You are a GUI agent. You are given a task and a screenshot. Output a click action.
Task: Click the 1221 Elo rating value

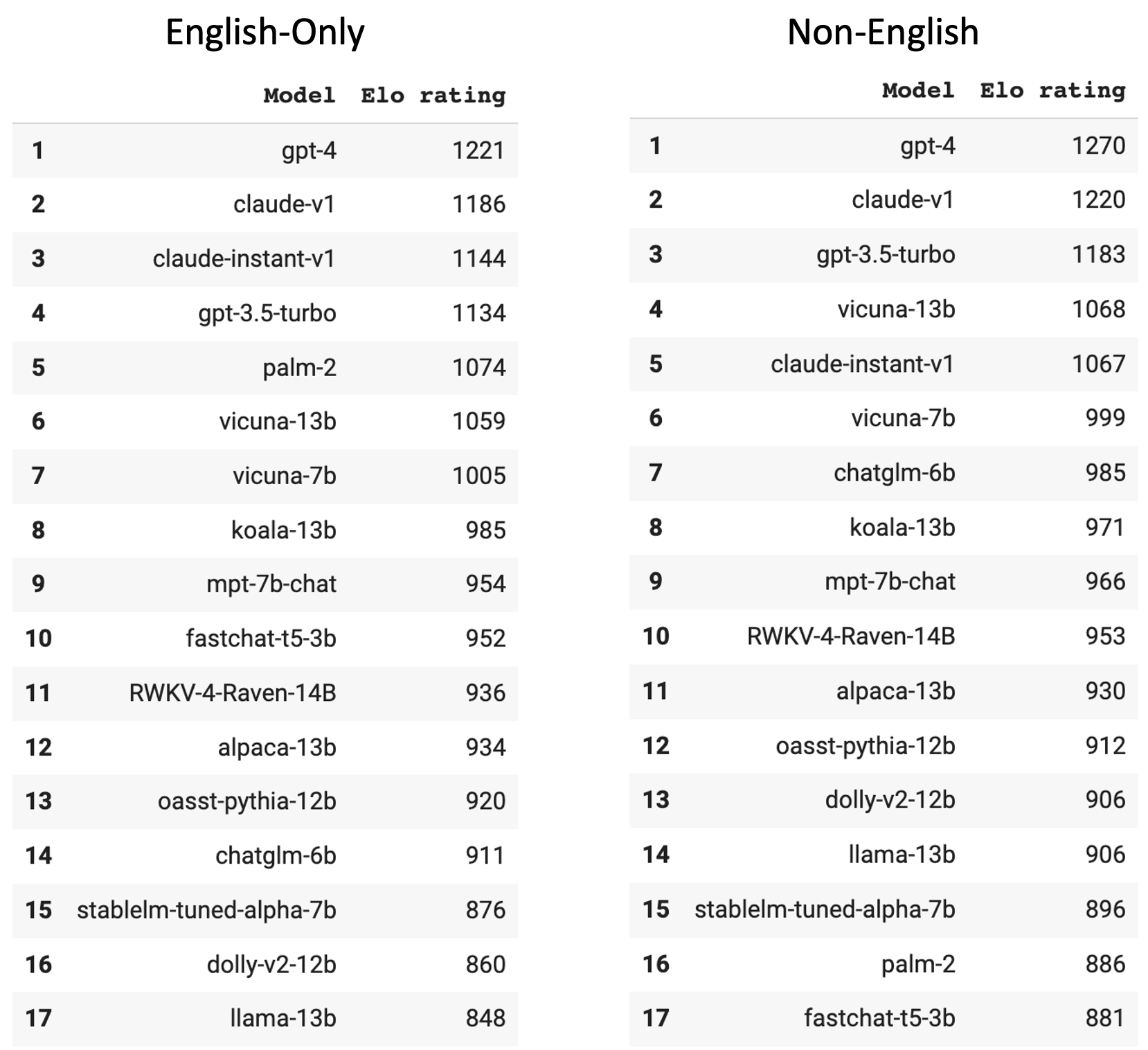(478, 150)
